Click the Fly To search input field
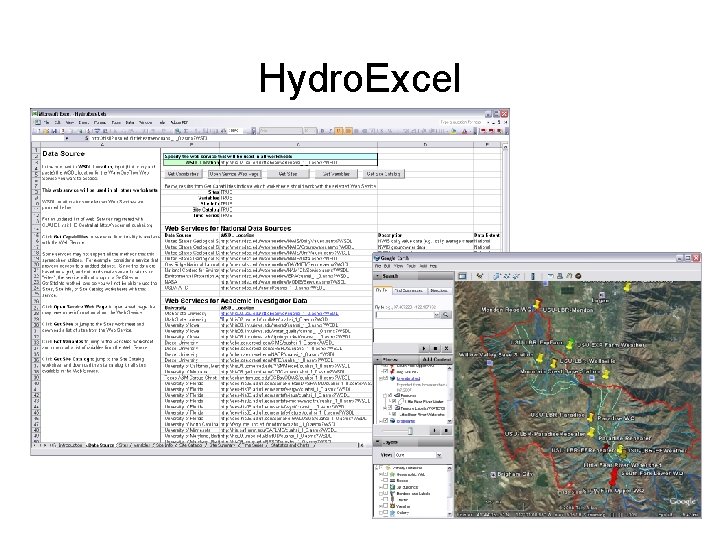This screenshot has height=540, width=720. tap(405, 315)
